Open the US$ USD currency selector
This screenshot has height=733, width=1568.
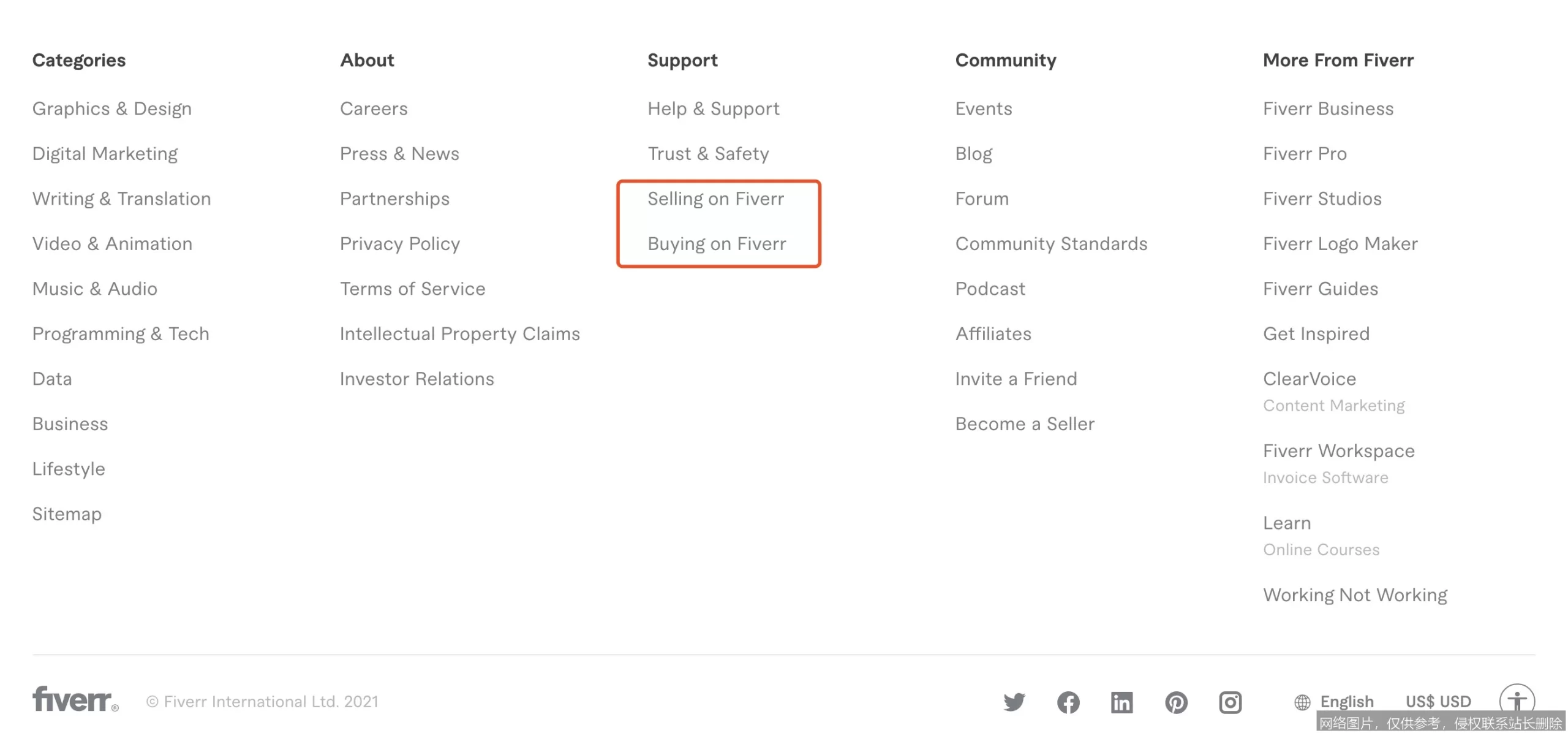pos(1438,702)
